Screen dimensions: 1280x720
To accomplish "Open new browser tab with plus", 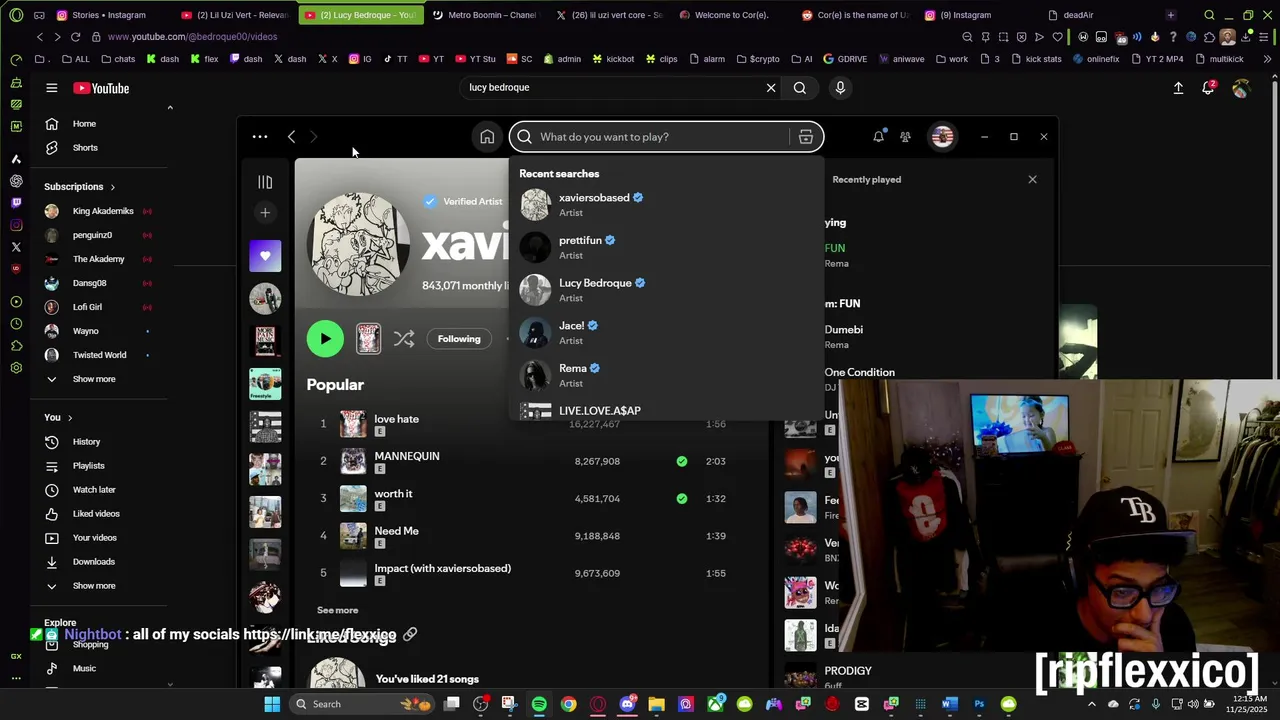I will (1171, 15).
